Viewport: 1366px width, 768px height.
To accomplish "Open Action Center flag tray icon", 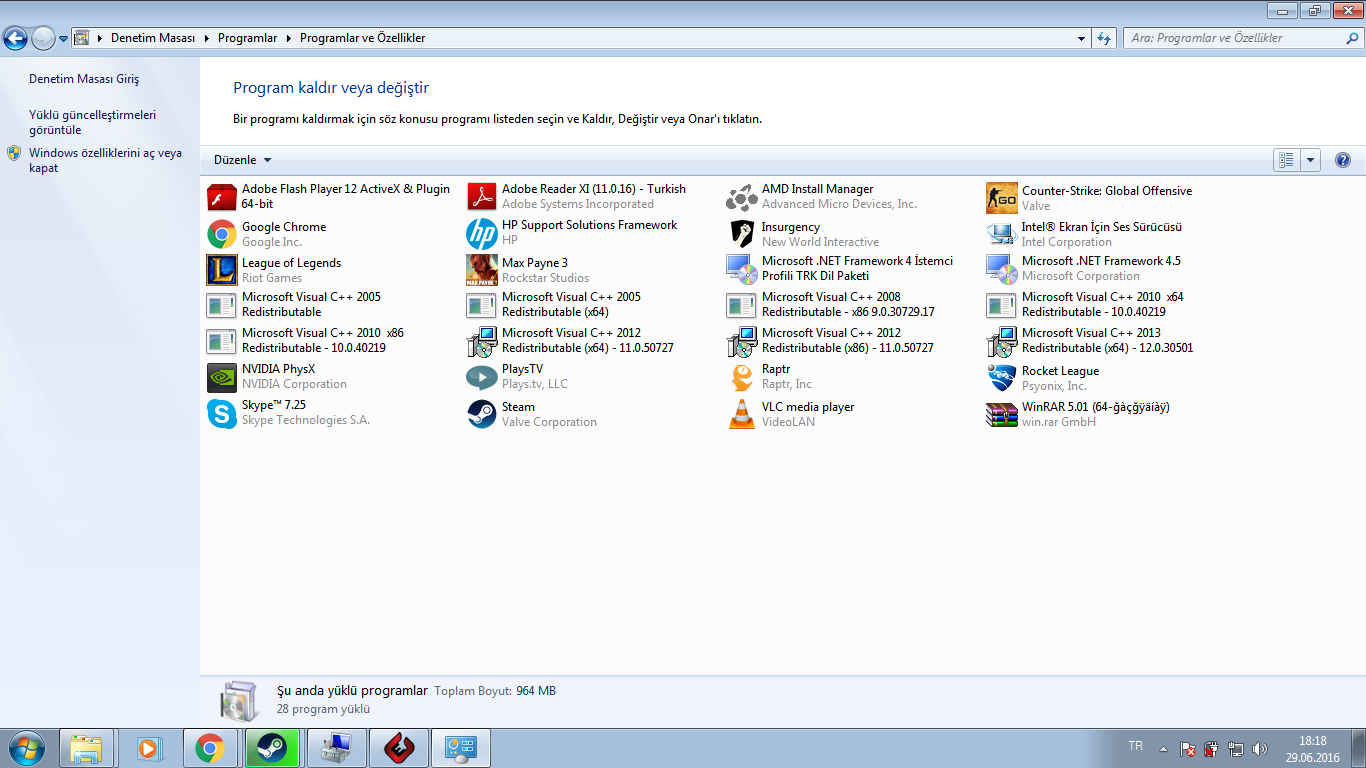I will tap(1188, 748).
